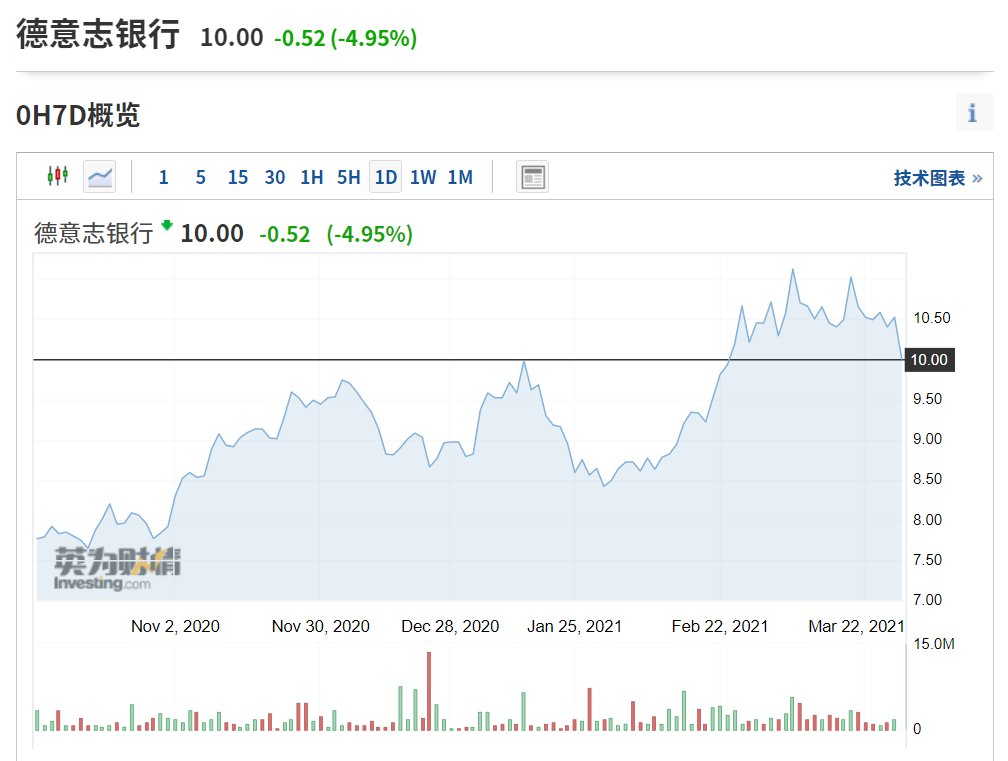Select the 5H interval

pyautogui.click(x=349, y=177)
